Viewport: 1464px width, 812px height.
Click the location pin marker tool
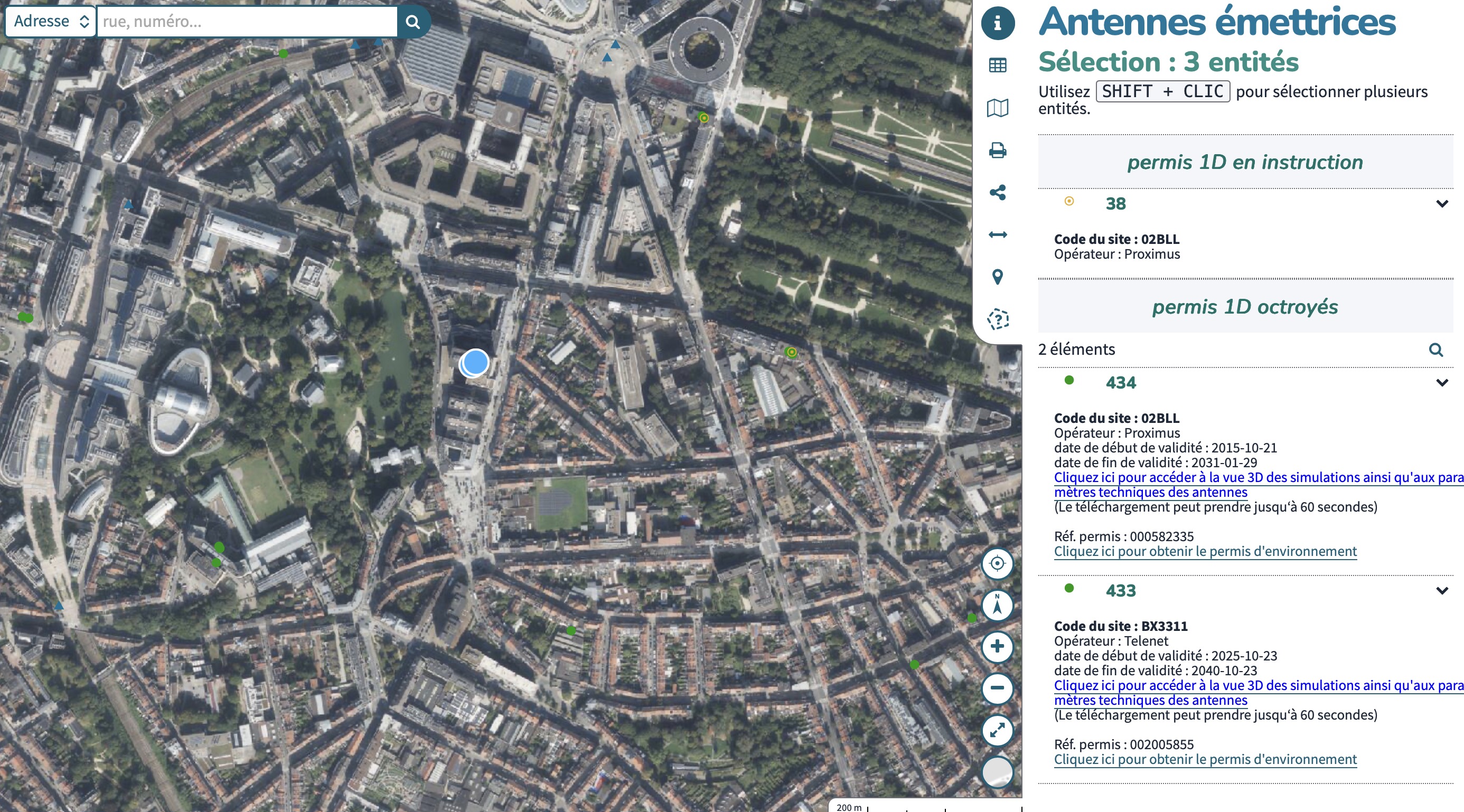point(998,277)
